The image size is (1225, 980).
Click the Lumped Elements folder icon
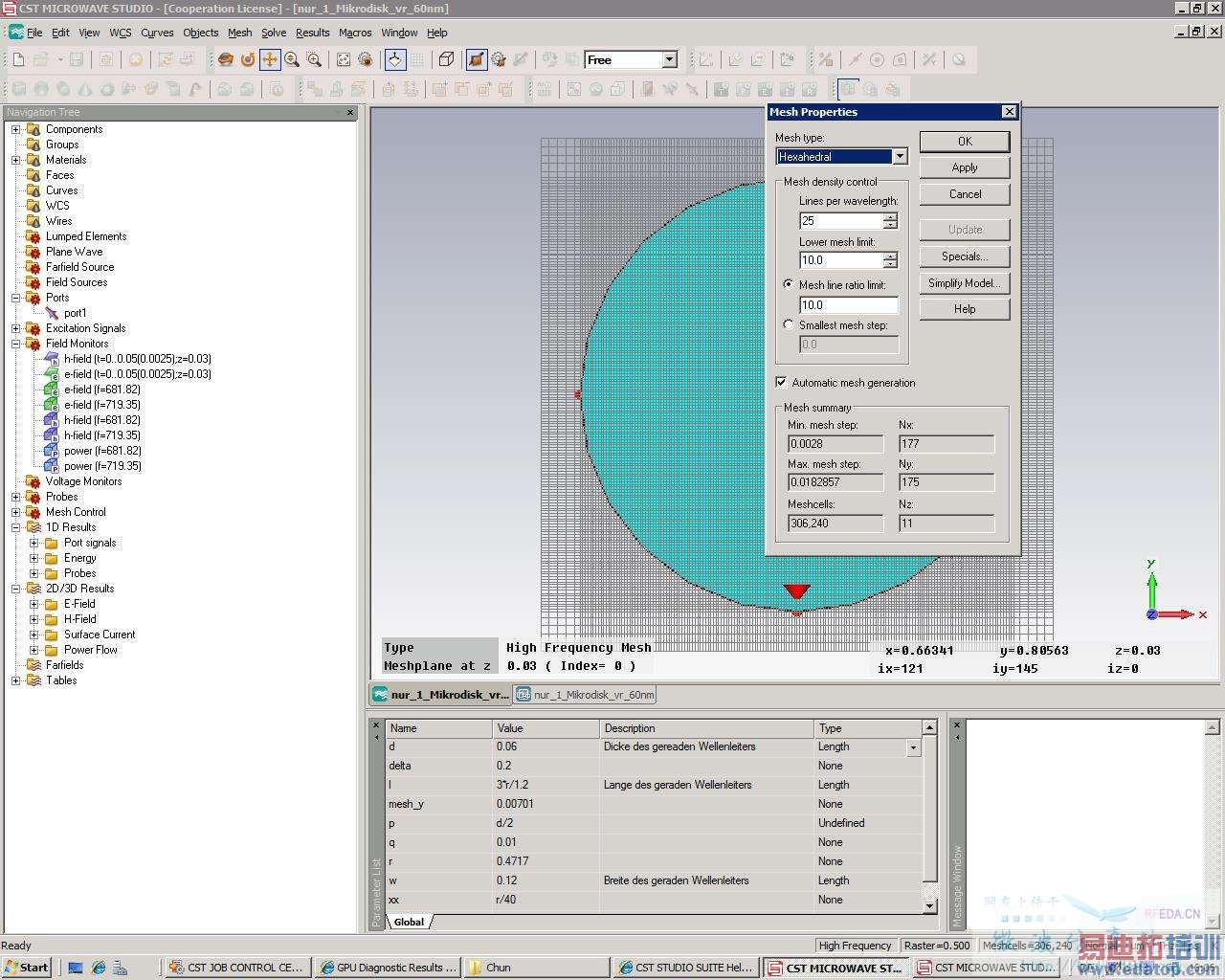[x=33, y=236]
